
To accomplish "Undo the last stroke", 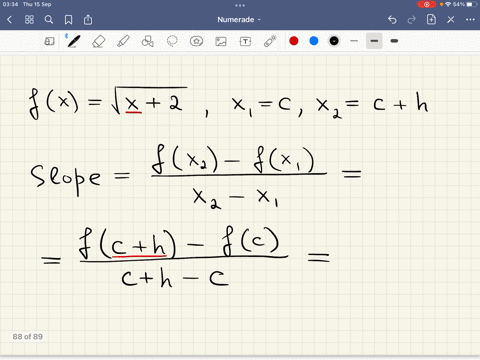I will 392,20.
